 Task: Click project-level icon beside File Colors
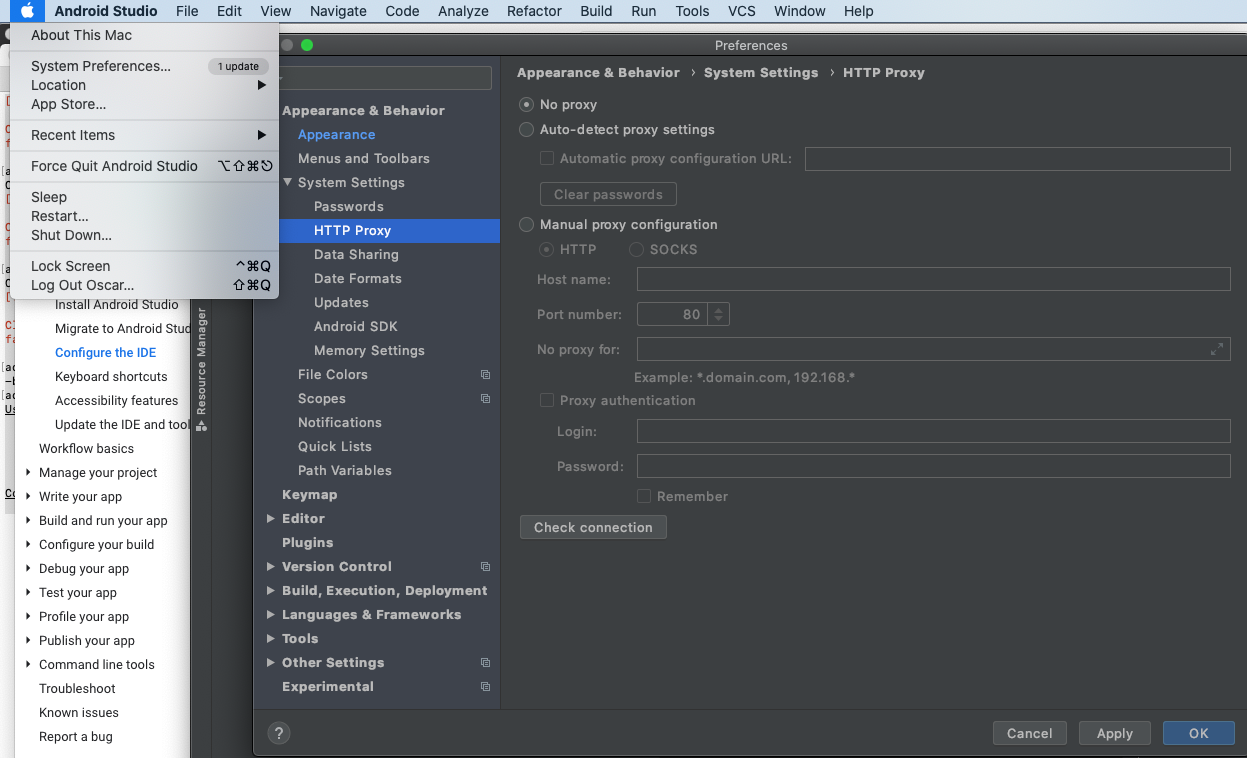(485, 375)
